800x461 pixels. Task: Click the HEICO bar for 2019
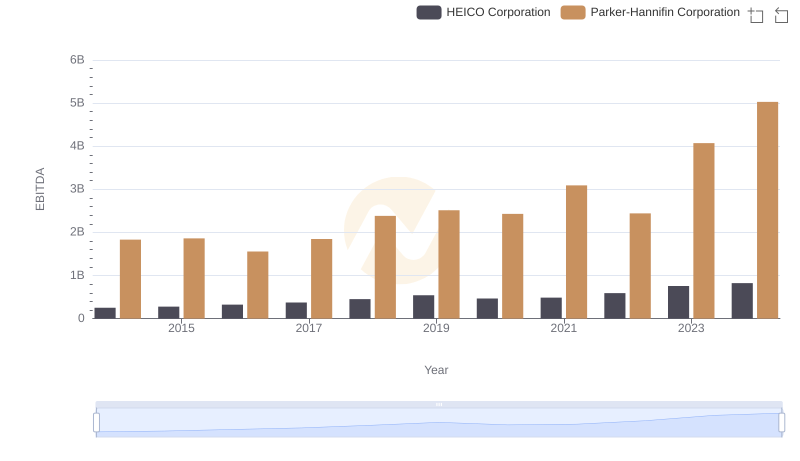click(x=423, y=306)
